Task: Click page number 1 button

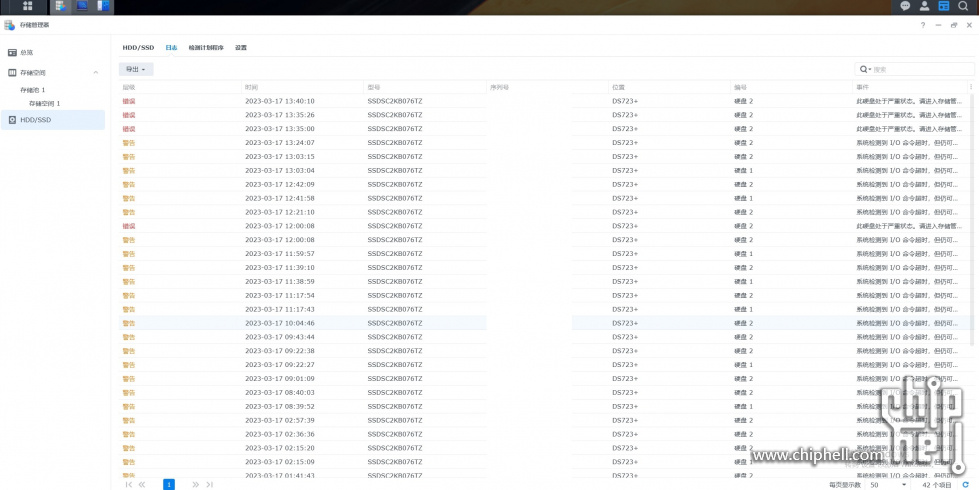Action: coord(169,484)
